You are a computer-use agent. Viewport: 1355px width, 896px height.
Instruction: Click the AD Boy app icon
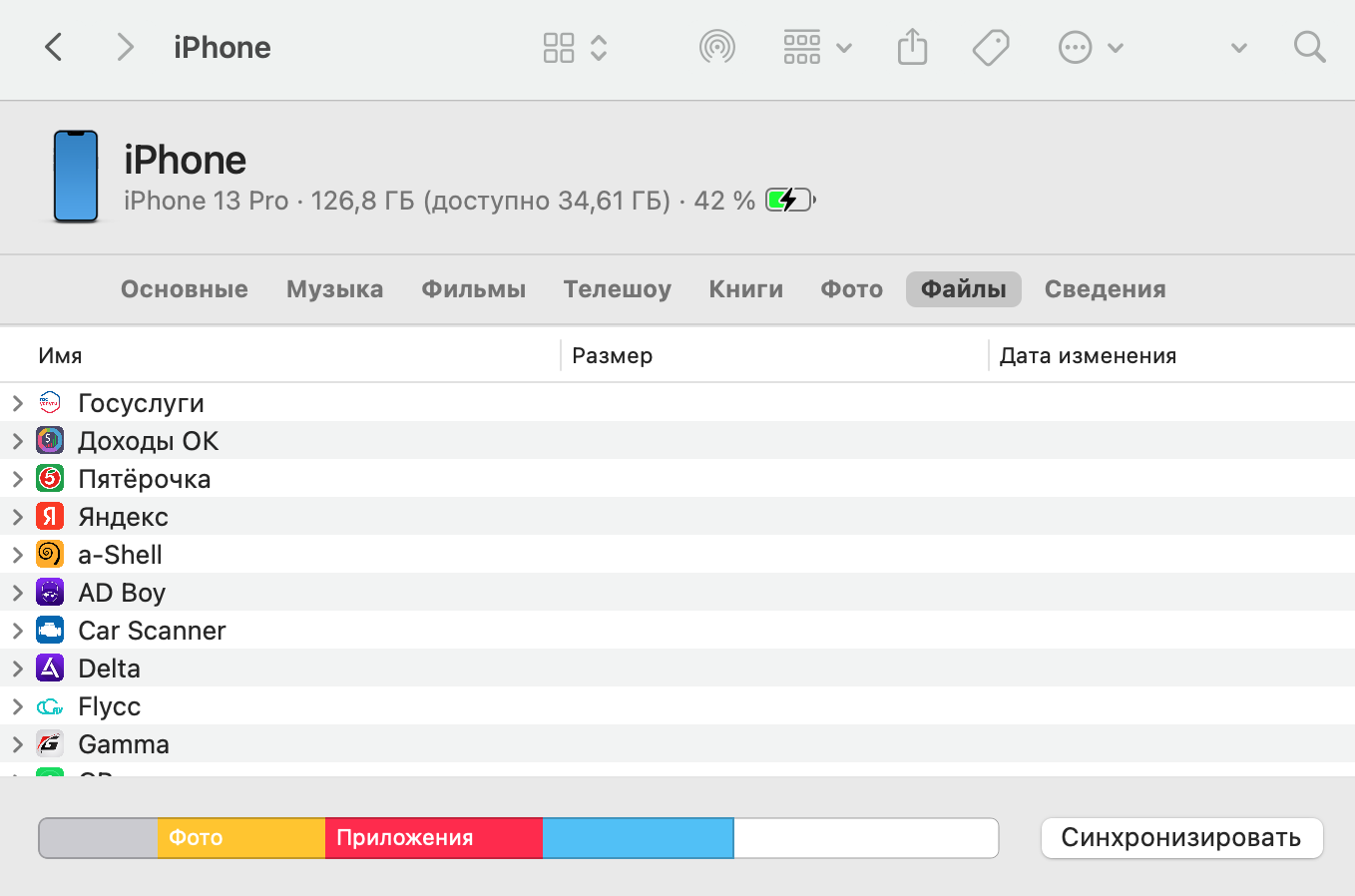[x=50, y=592]
